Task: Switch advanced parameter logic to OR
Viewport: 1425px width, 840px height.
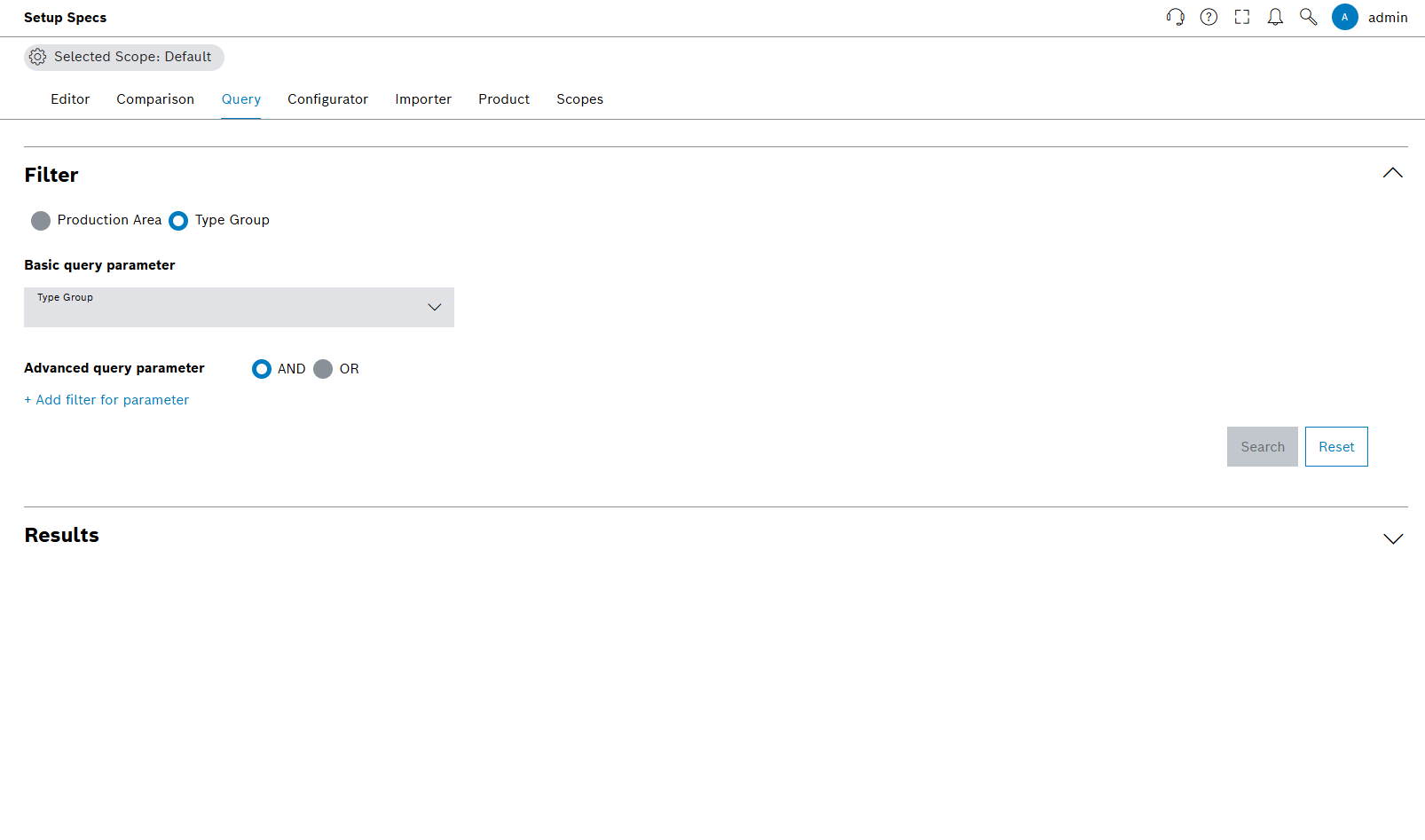Action: pyautogui.click(x=323, y=369)
